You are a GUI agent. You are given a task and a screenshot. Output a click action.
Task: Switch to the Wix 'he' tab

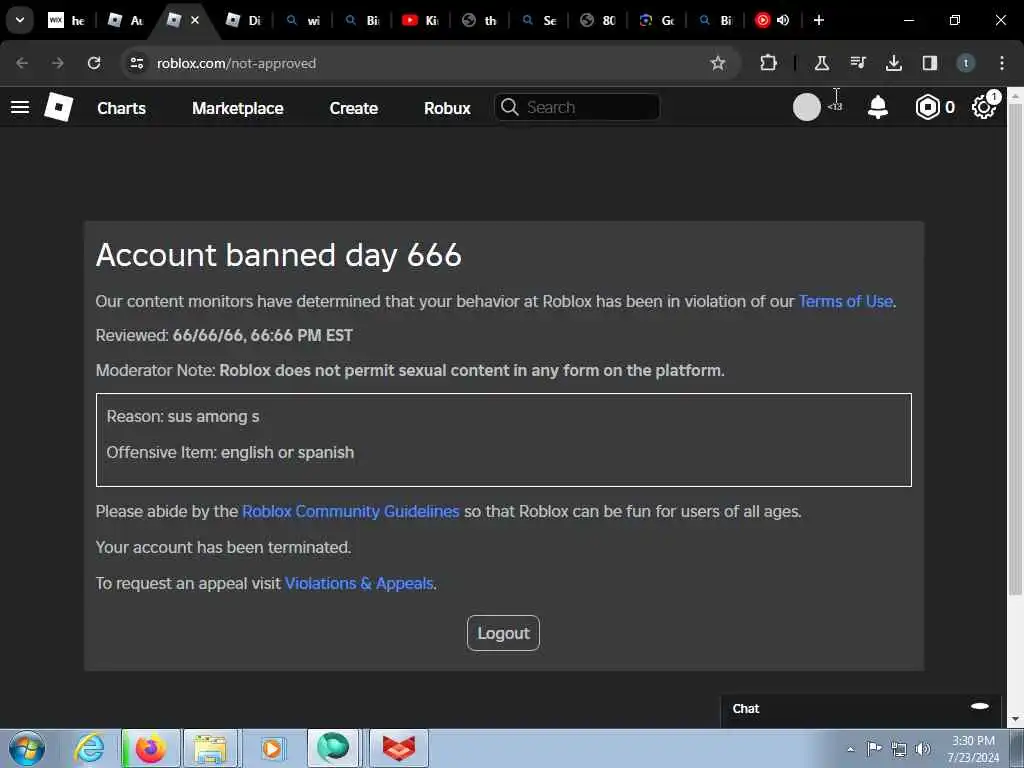coord(67,20)
